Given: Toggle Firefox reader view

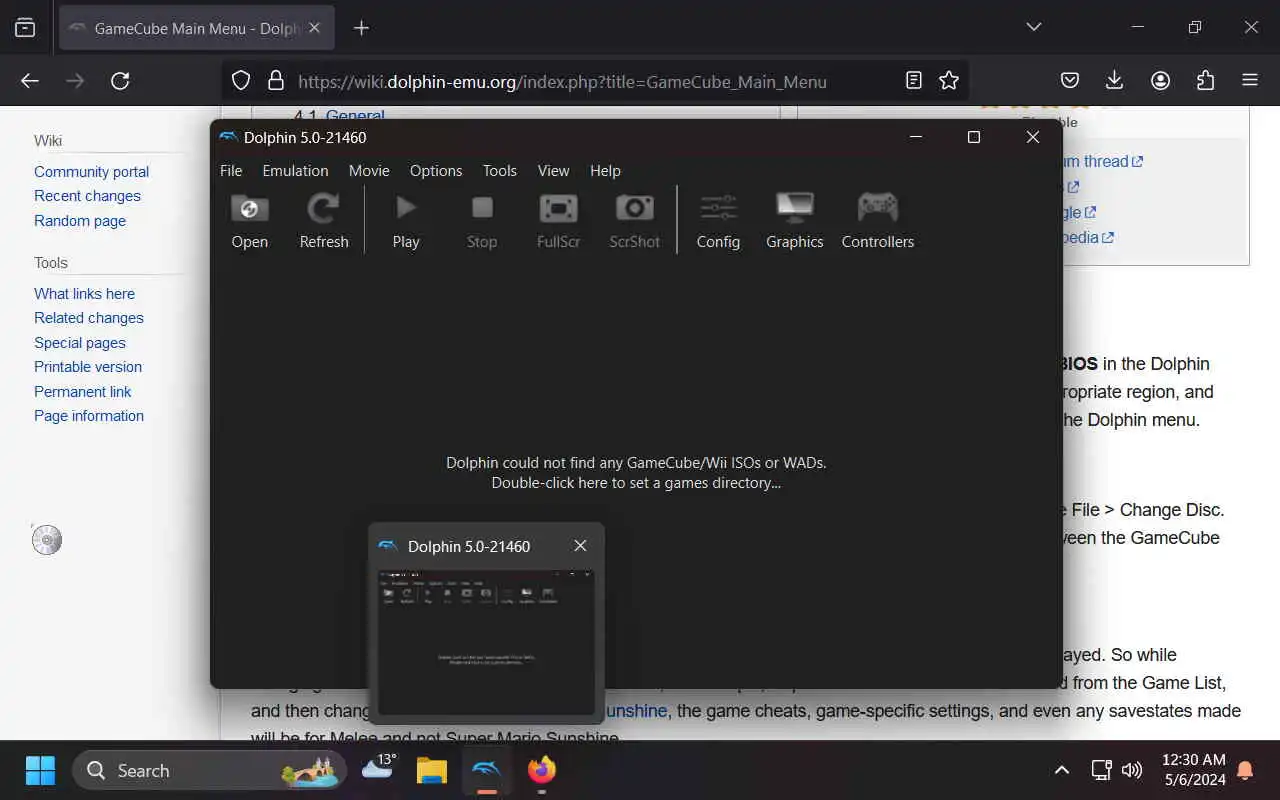Looking at the screenshot, I should (914, 81).
